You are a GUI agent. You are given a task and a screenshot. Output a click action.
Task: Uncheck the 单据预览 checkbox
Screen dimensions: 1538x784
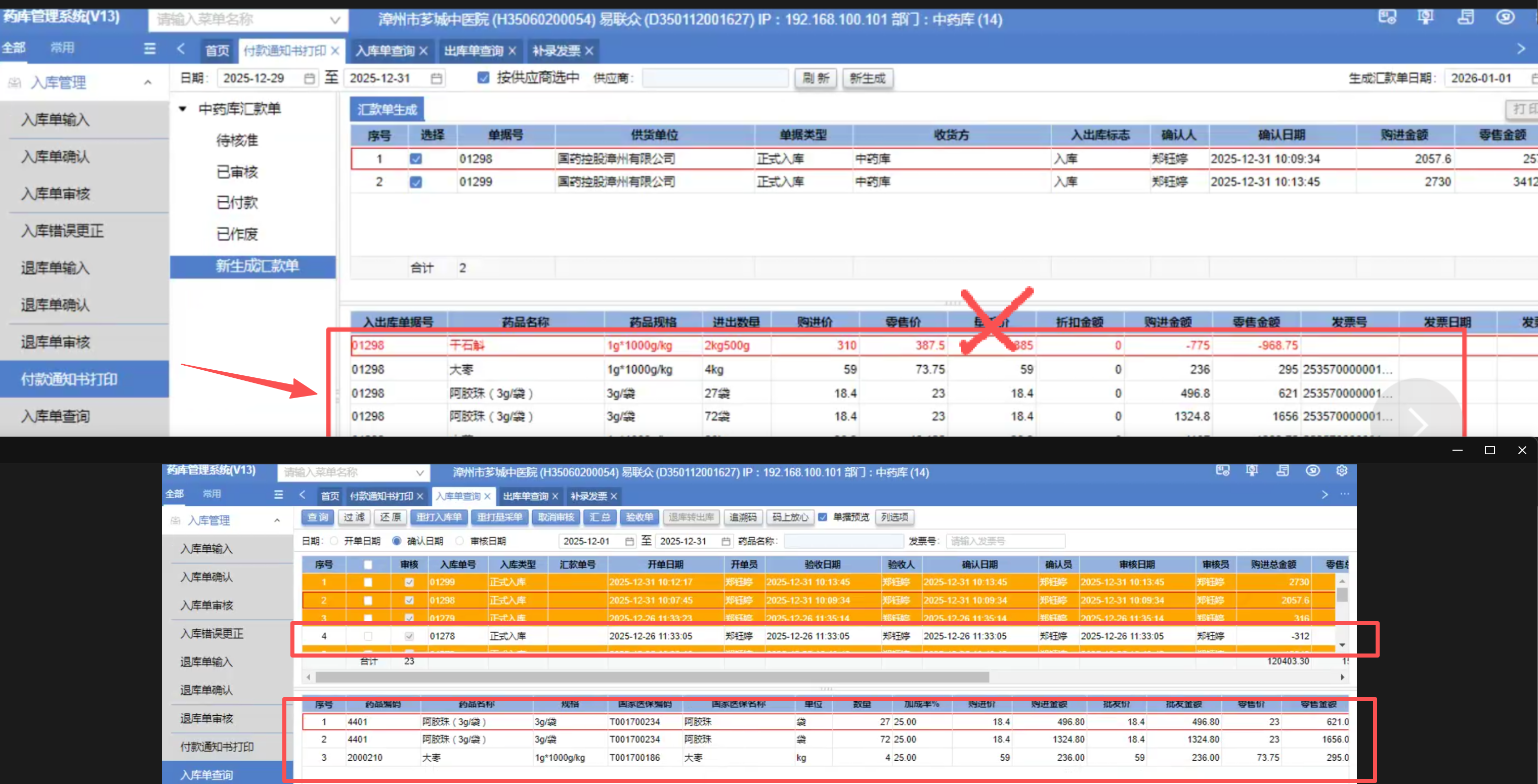[x=822, y=517]
